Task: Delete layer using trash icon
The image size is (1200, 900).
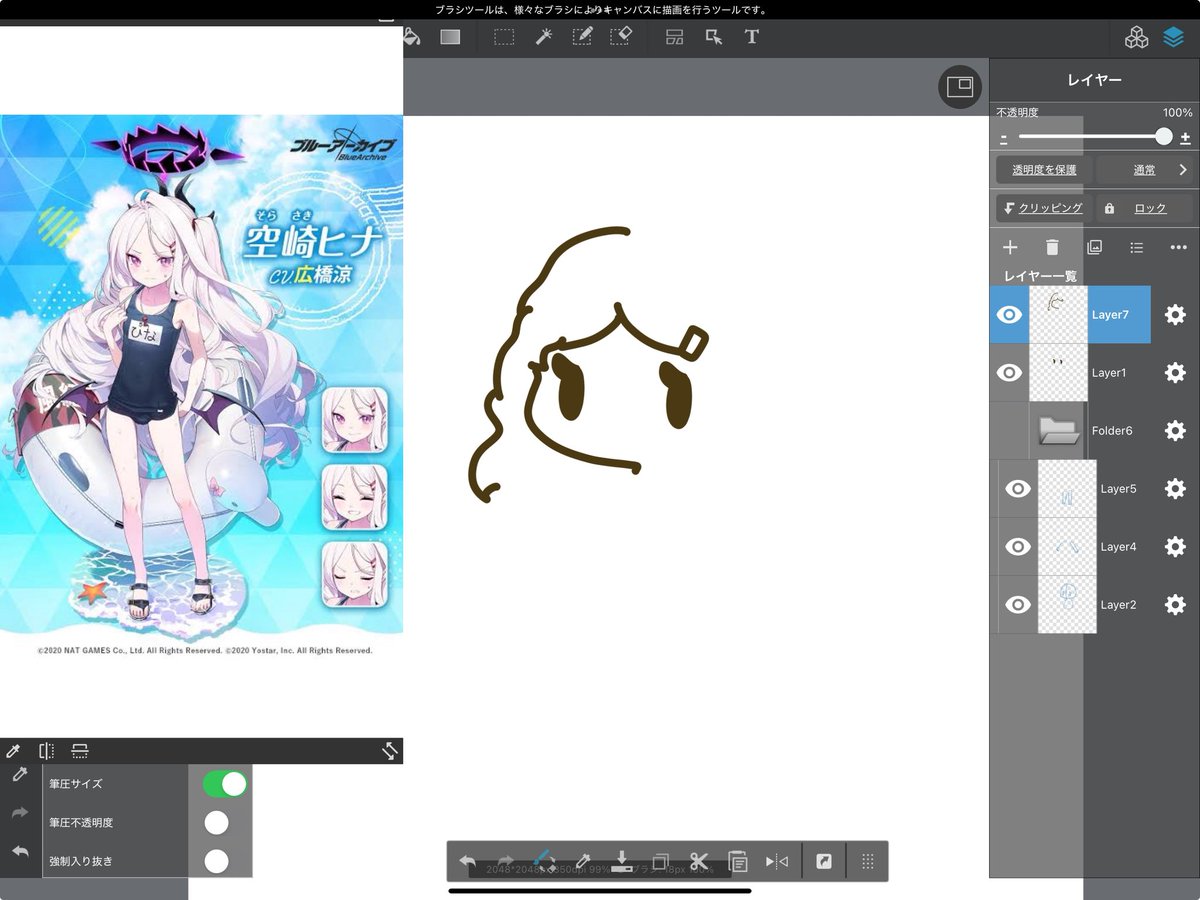Action: pos(1052,247)
